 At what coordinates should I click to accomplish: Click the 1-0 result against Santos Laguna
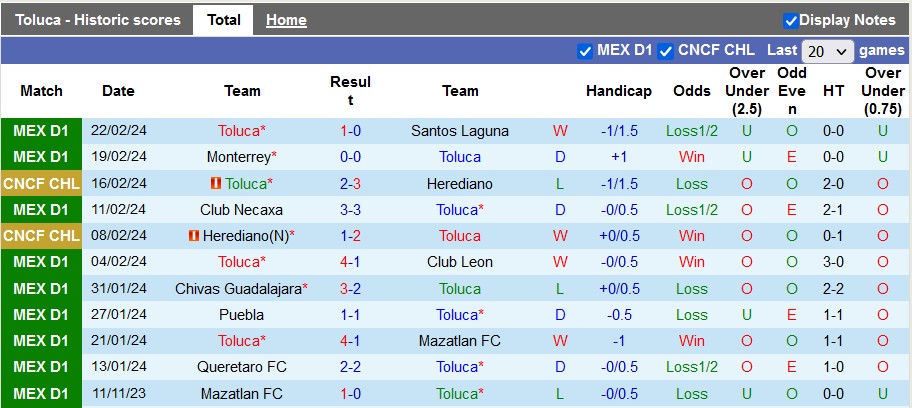coord(350,131)
